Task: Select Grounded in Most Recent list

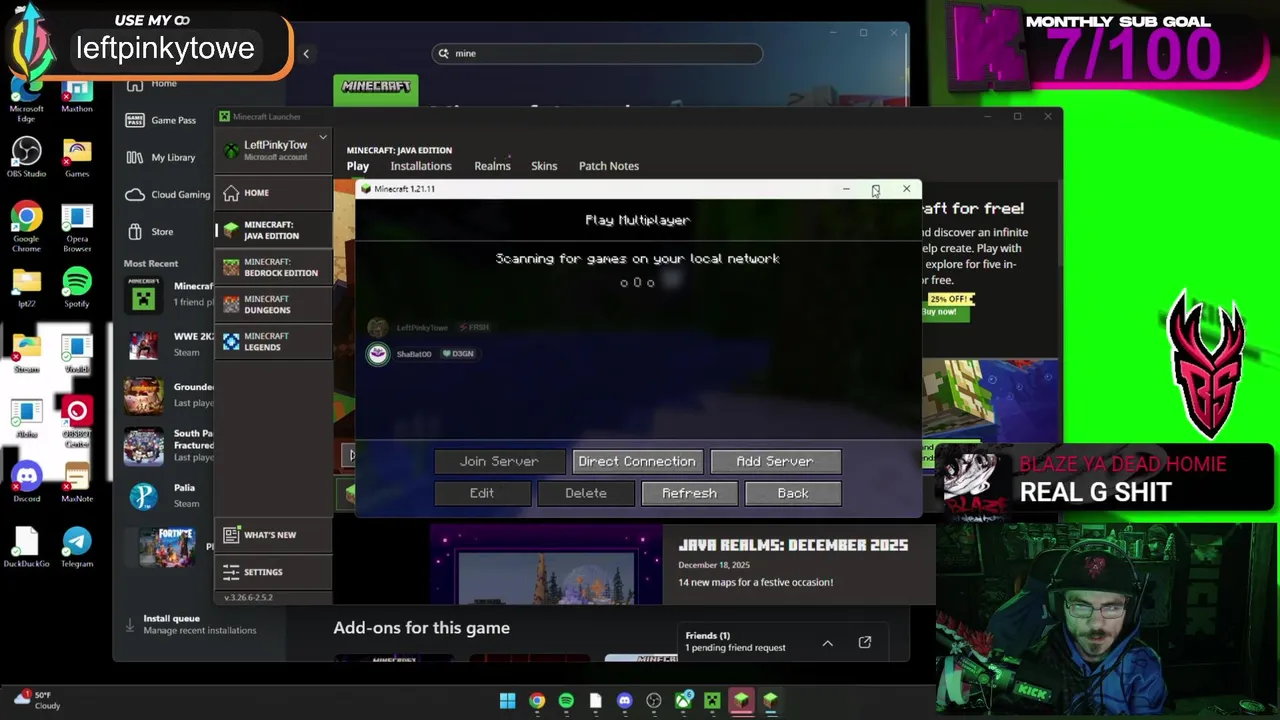Action: [168, 394]
